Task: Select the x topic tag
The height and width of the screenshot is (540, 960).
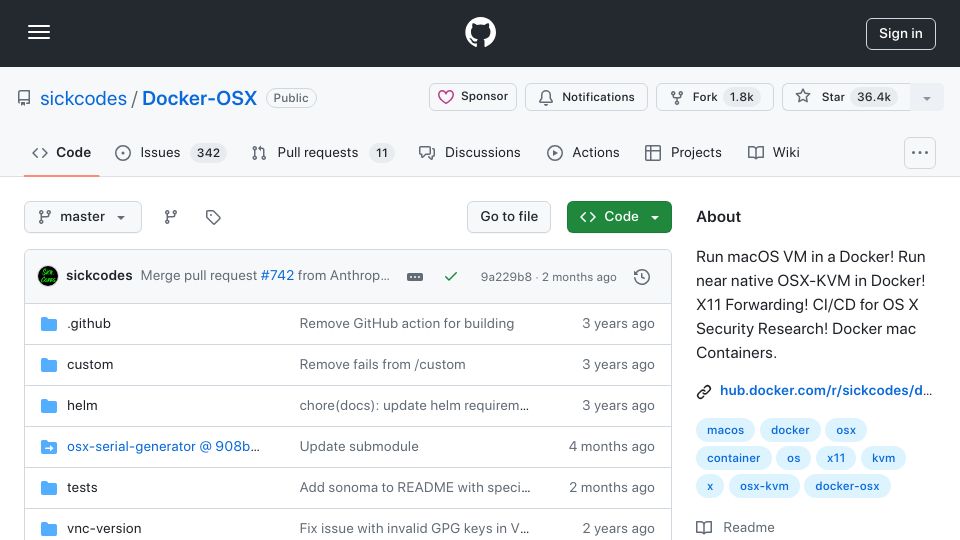Action: pos(710,486)
